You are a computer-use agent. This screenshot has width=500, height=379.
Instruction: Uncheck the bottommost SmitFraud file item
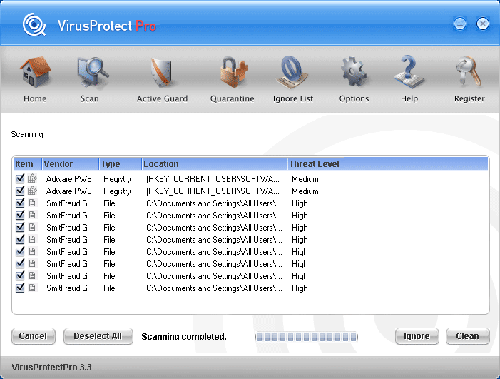click(x=20, y=287)
